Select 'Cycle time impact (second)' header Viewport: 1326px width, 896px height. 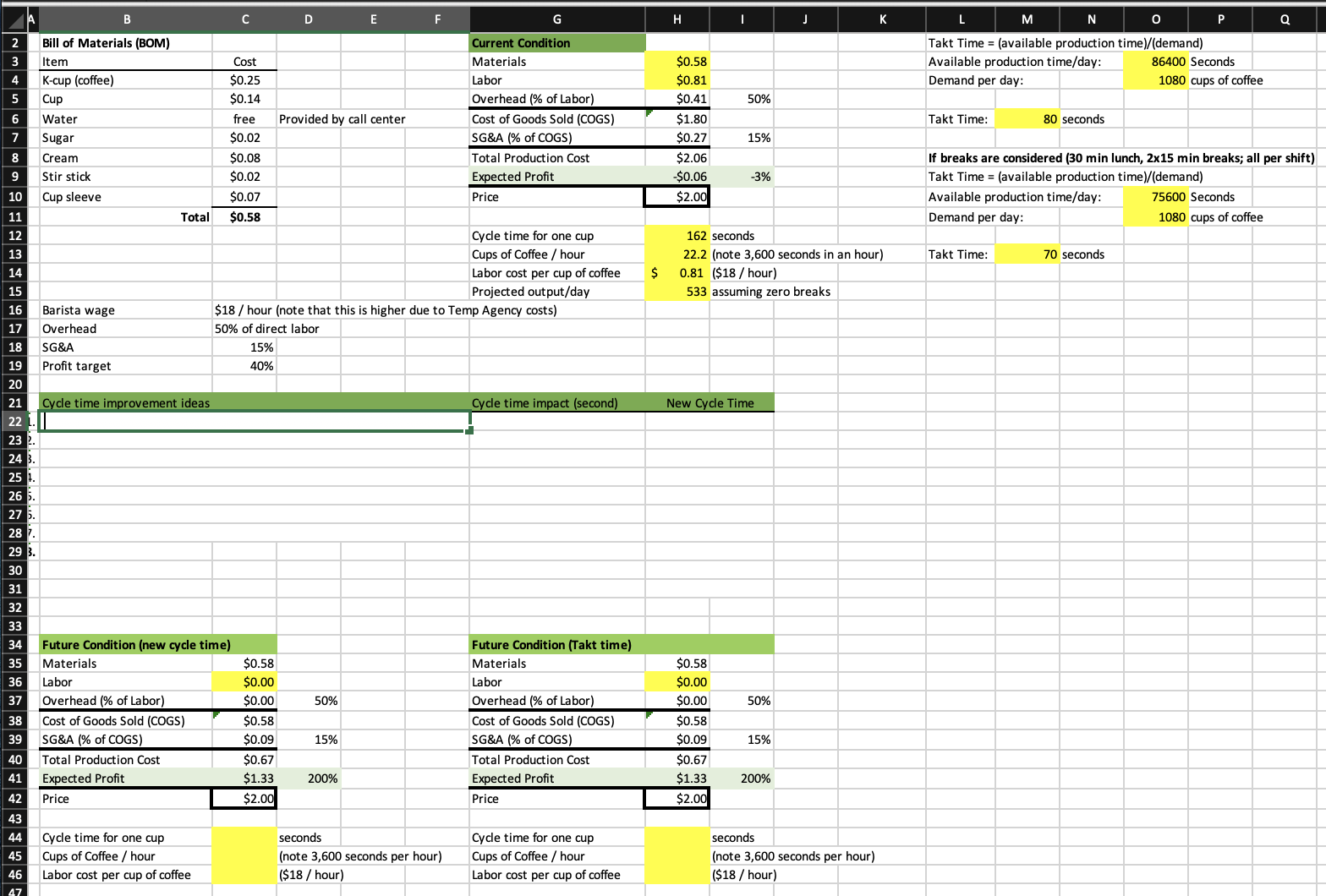(x=557, y=403)
